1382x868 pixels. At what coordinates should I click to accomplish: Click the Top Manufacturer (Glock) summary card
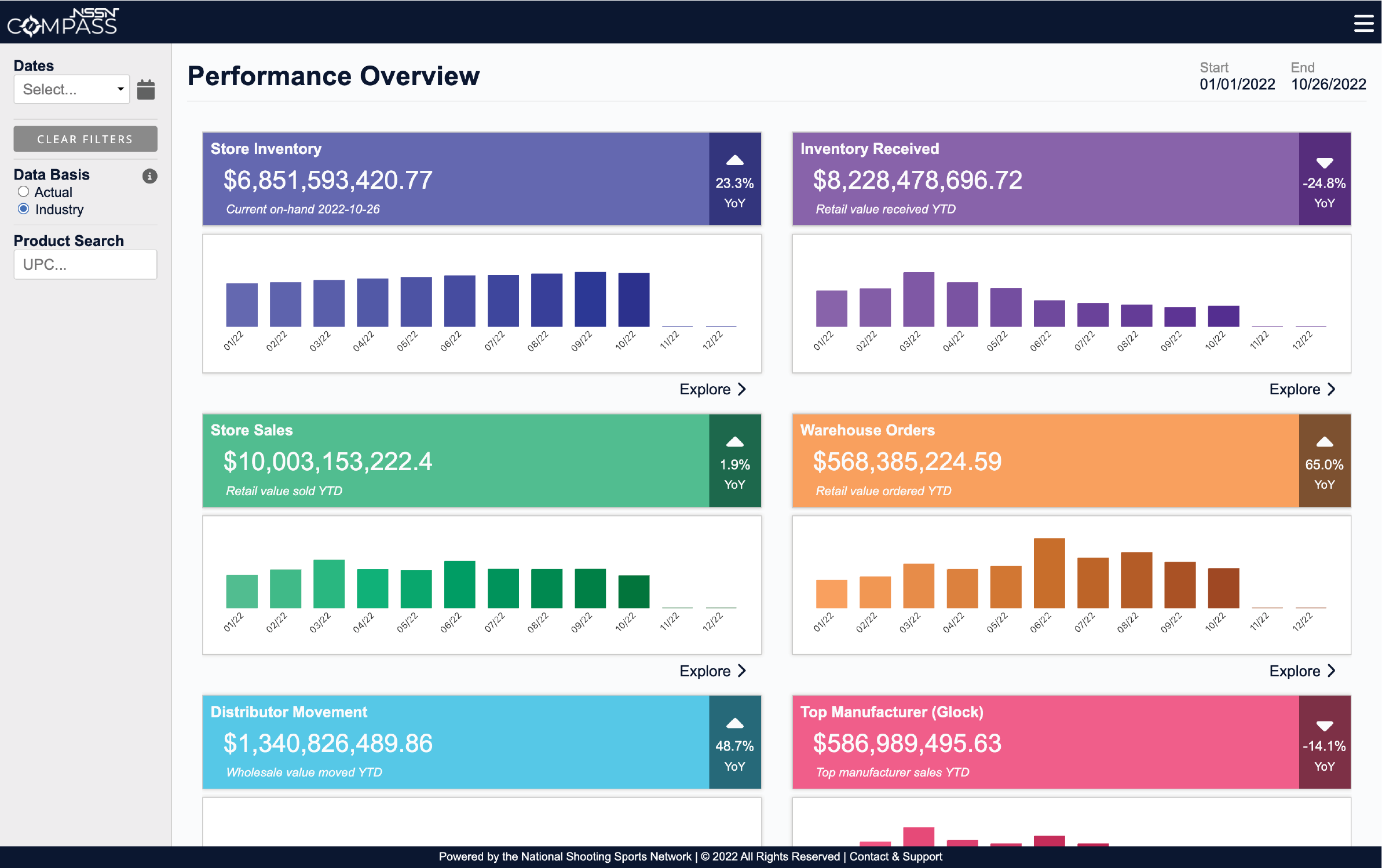click(x=1071, y=742)
